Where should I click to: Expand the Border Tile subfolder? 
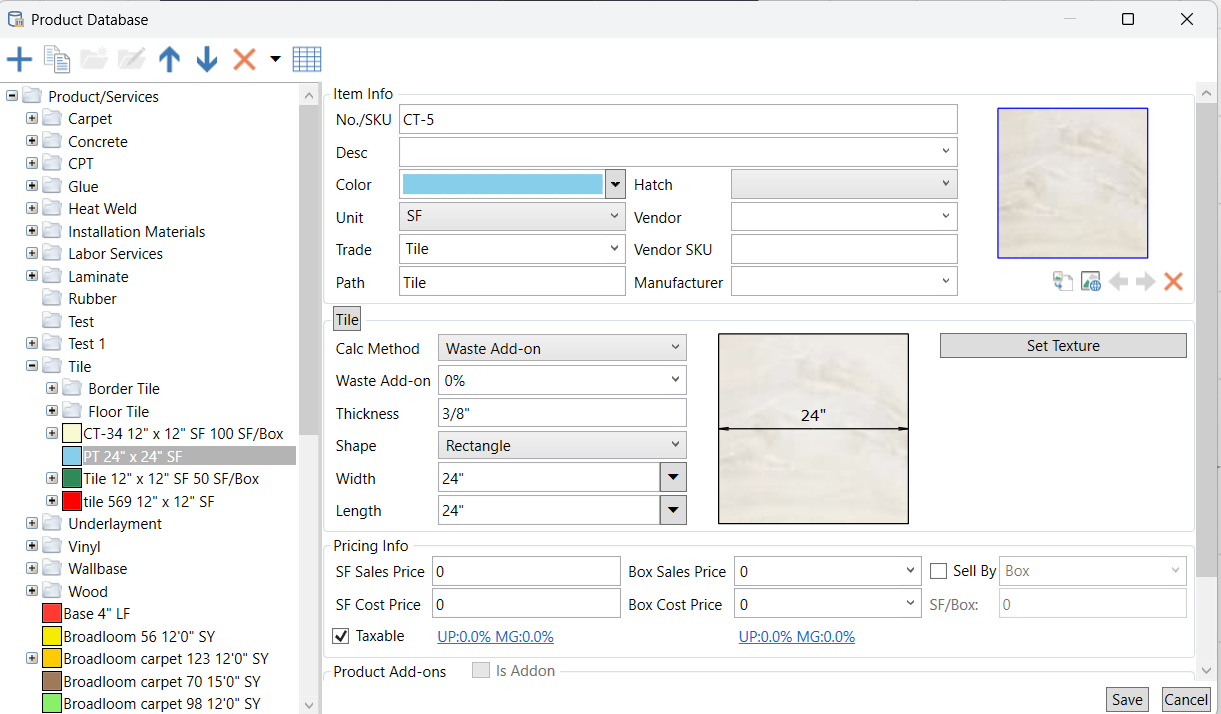pyautogui.click(x=52, y=388)
